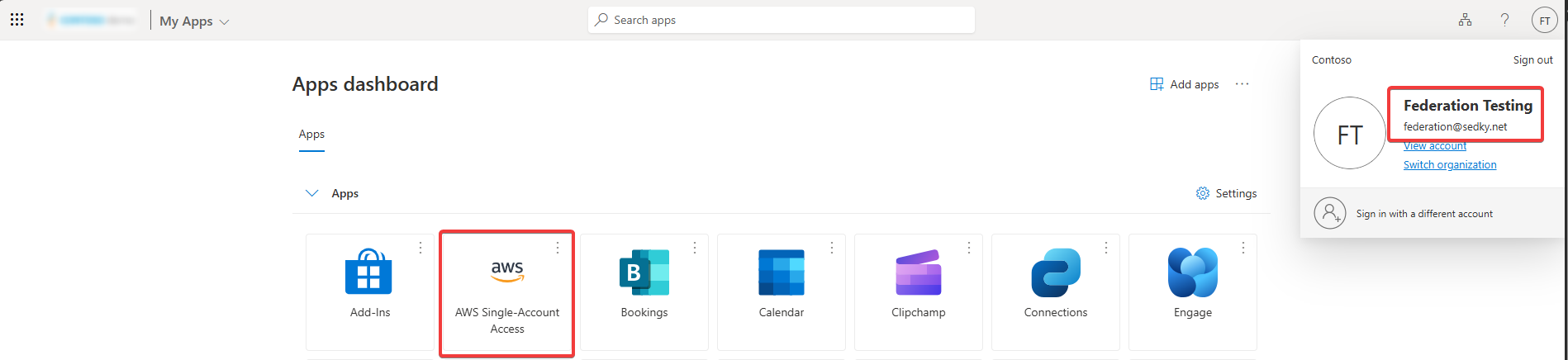This screenshot has width=1568, height=360.
Task: Open the My Apps dropdown
Action: pos(194,21)
